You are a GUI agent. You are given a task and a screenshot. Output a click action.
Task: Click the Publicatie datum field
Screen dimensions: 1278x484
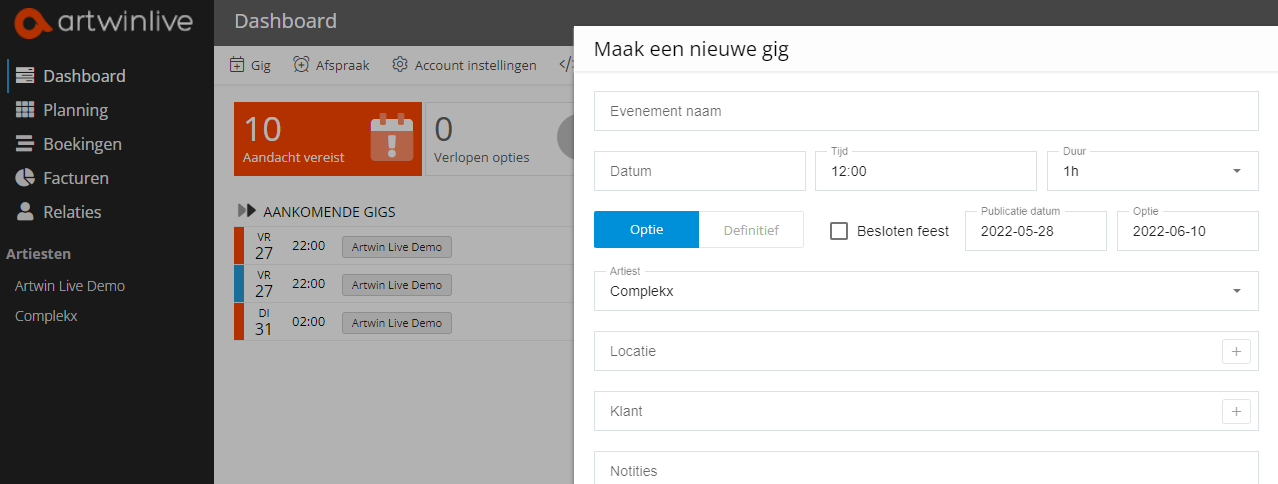pos(1036,231)
